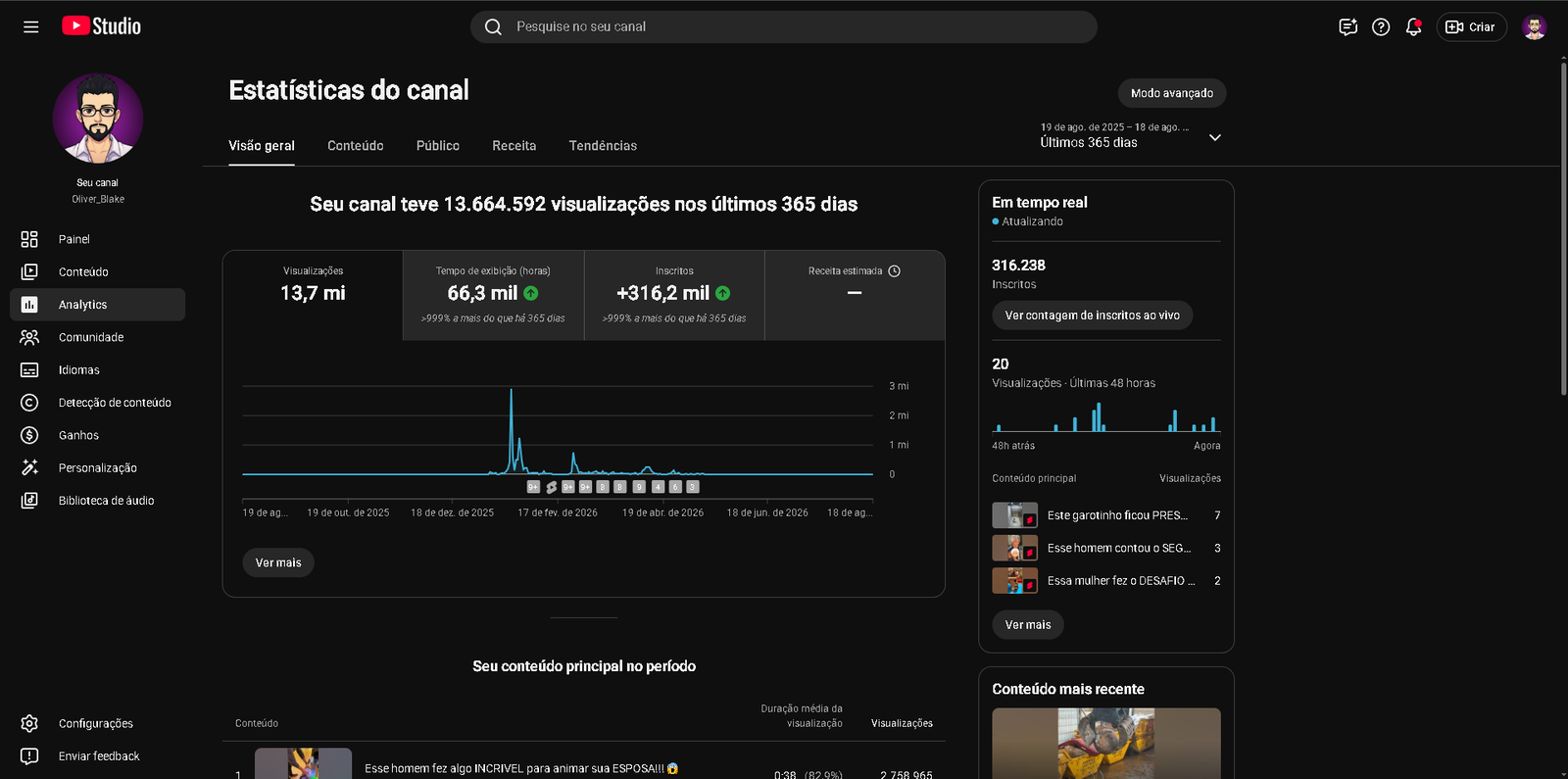
Task: Switch to the Público tab
Action: click(438, 146)
